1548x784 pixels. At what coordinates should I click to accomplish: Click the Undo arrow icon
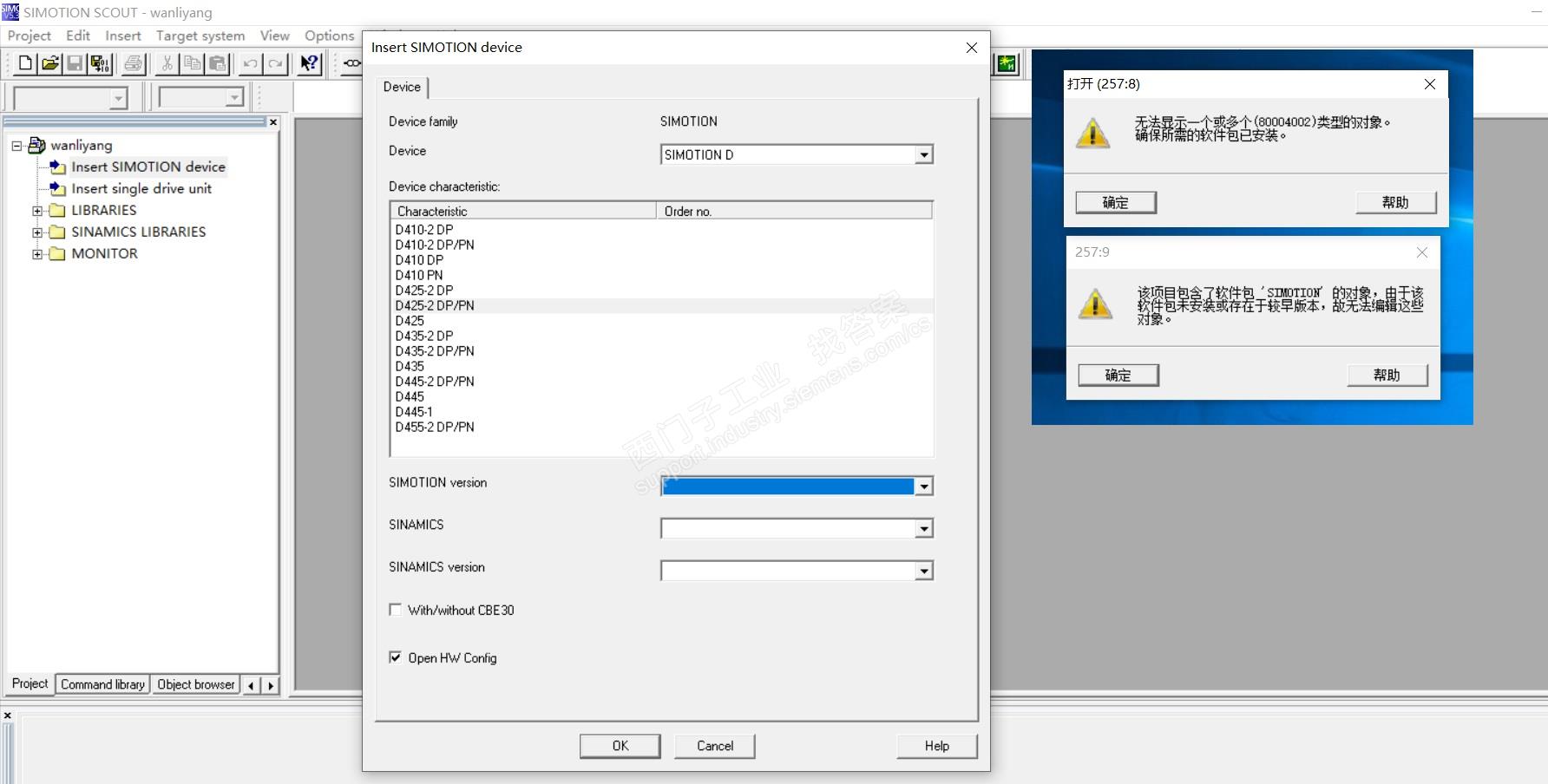251,63
